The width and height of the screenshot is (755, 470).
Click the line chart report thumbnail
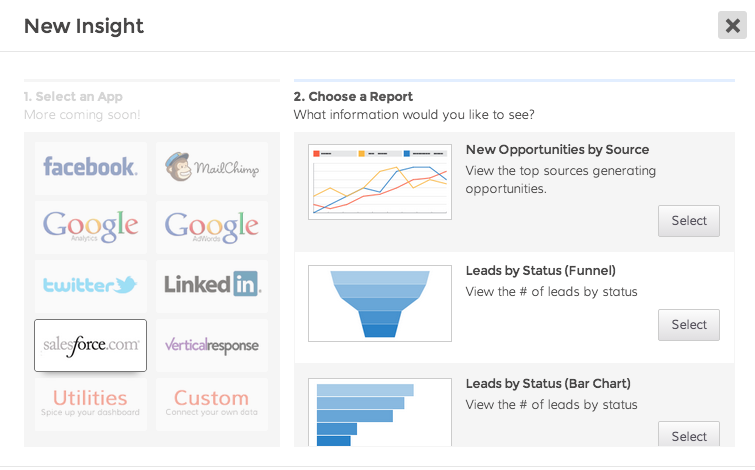[x=380, y=182]
